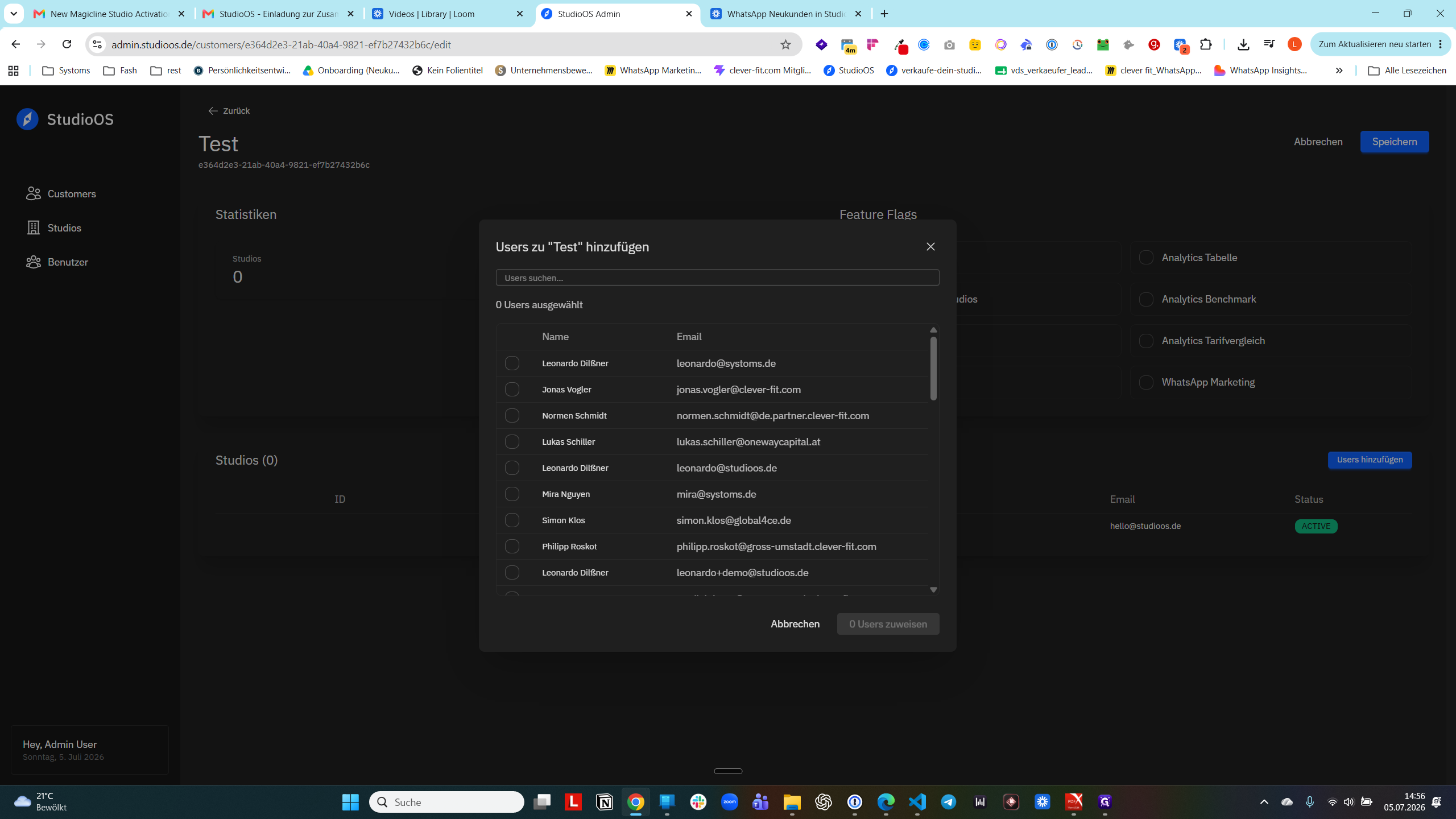Click the Users hinzufügen button
The width and height of the screenshot is (1456, 819).
(x=1370, y=460)
